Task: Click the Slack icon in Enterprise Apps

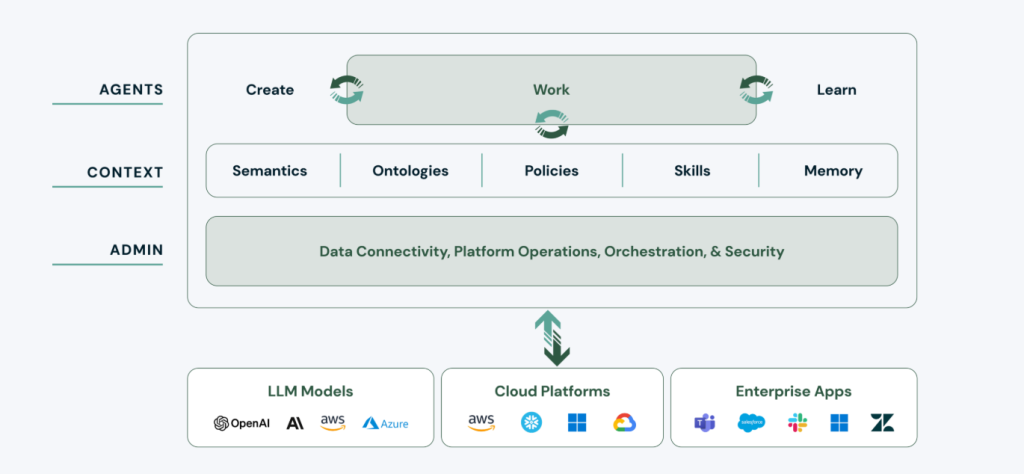Action: click(797, 422)
